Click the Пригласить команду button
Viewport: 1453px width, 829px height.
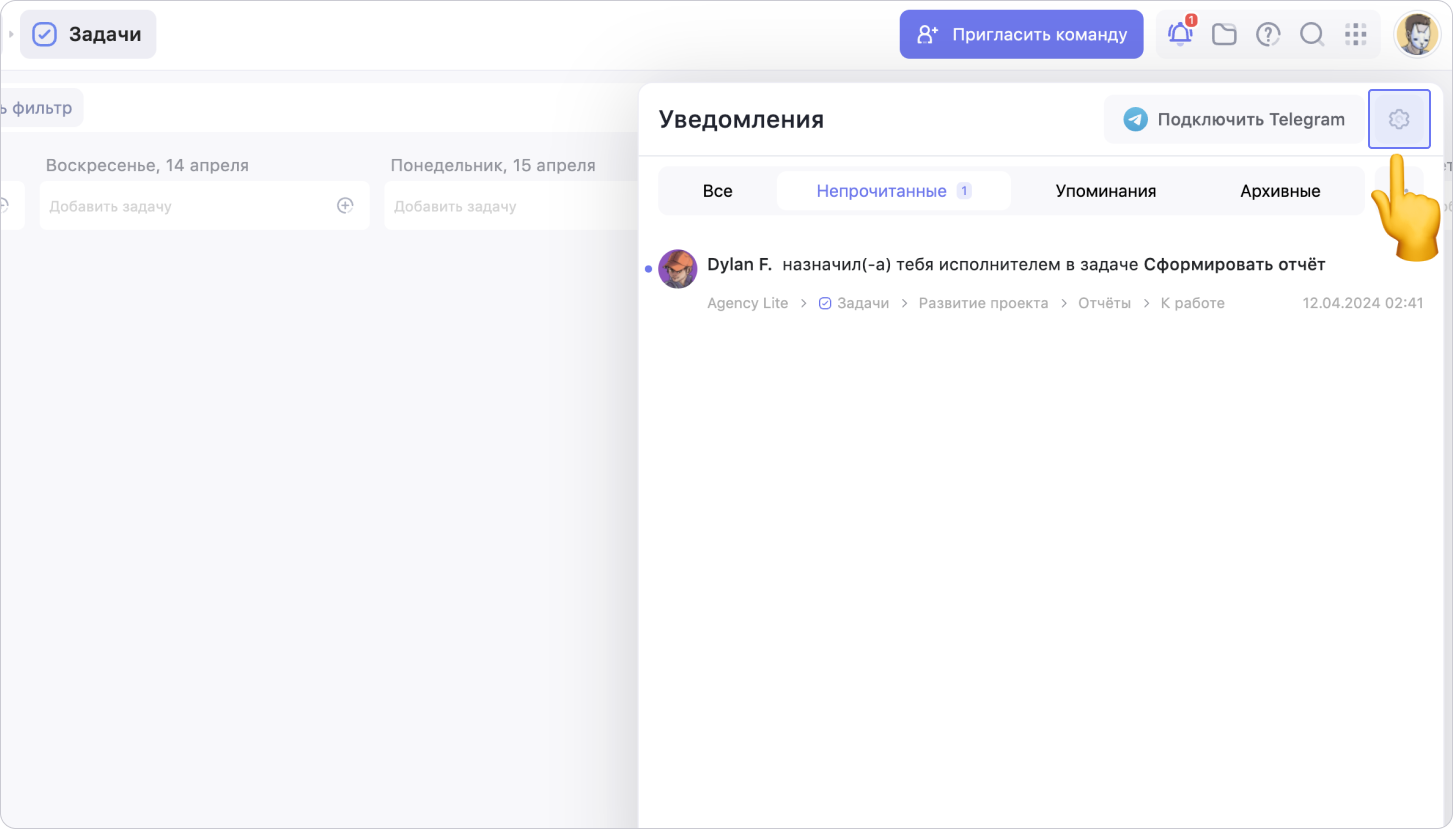point(1021,35)
